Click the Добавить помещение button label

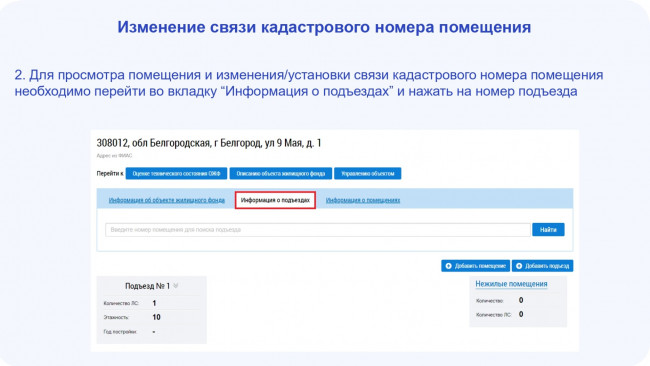480,266
